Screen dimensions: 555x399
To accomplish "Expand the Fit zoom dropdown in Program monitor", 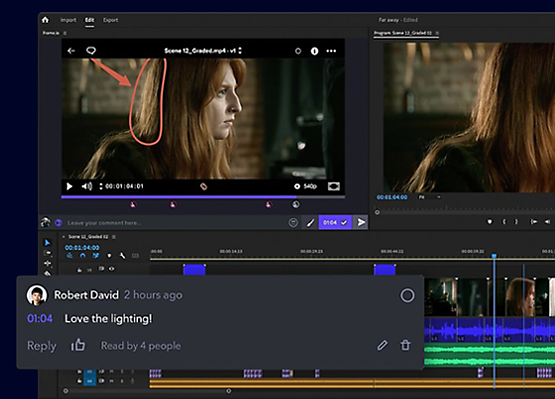I will pyautogui.click(x=429, y=197).
